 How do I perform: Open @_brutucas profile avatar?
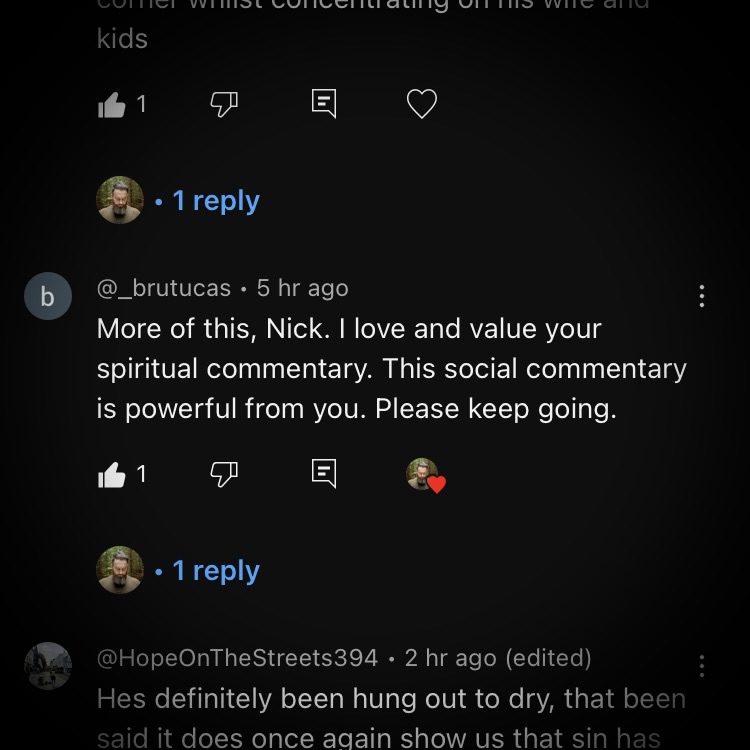(x=48, y=296)
